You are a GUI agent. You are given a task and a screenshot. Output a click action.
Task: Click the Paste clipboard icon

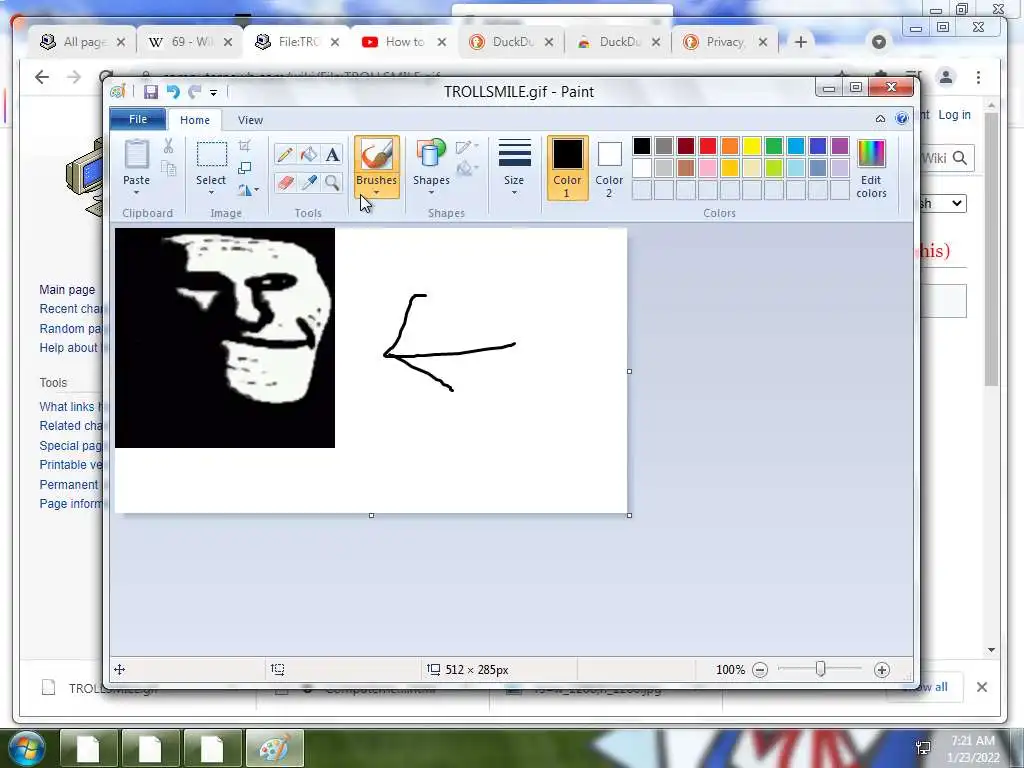pyautogui.click(x=136, y=157)
